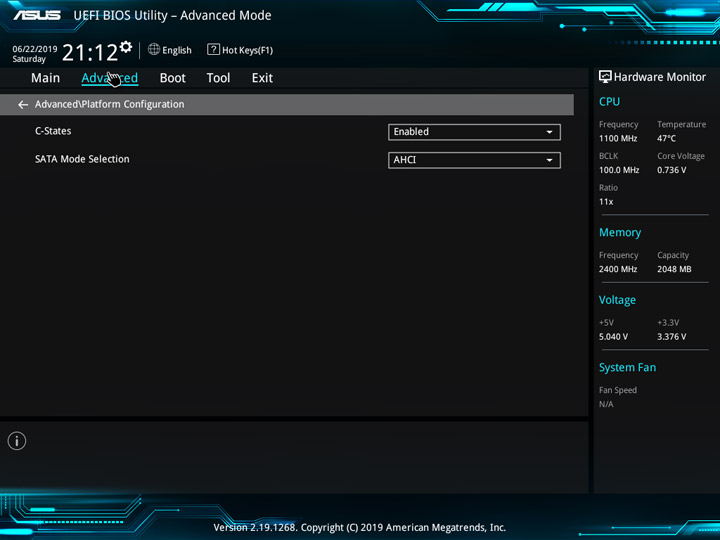Click the UEFI BIOS Utility title
Viewport: 720px width, 540px height.
pyautogui.click(x=172, y=15)
